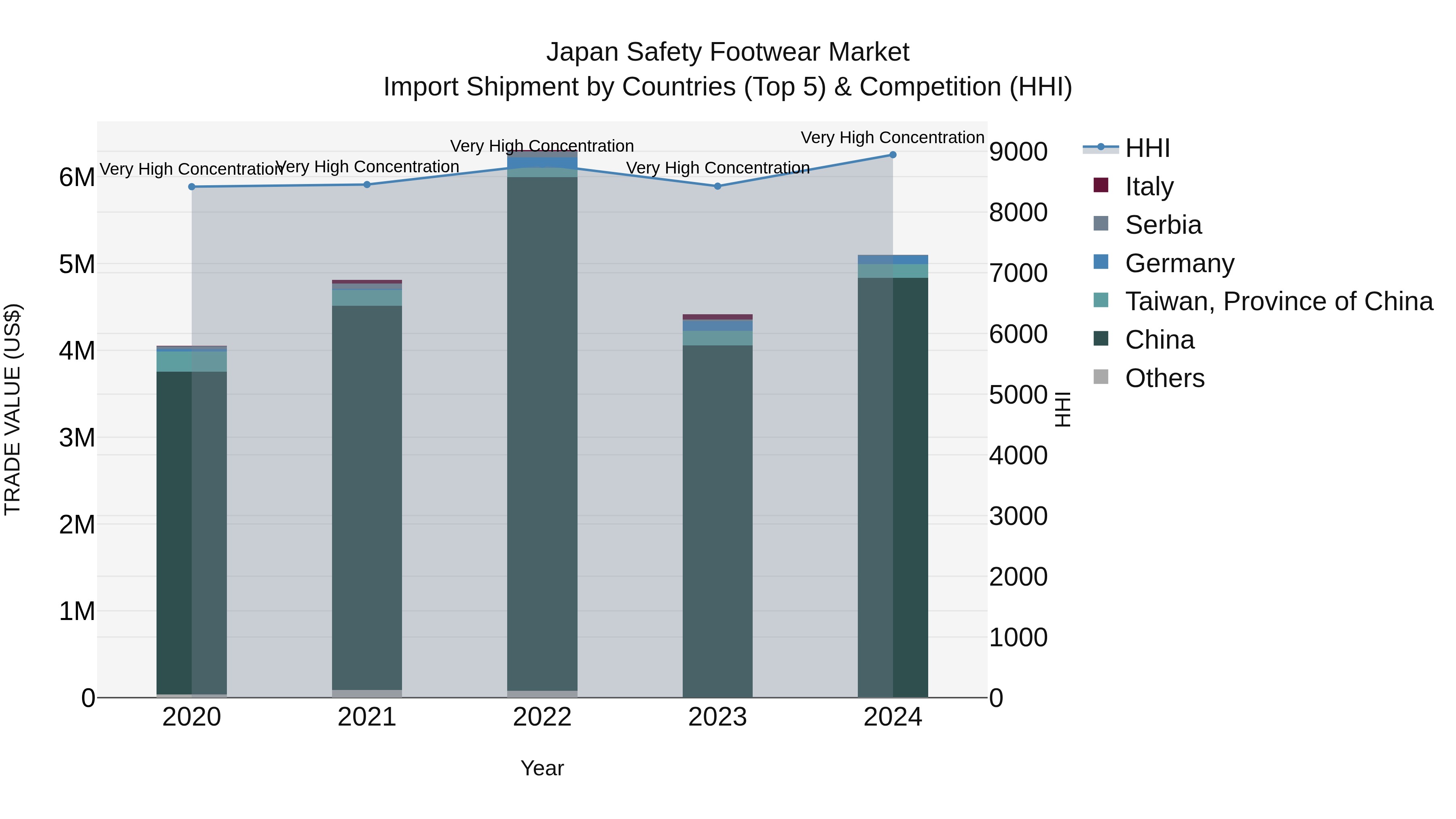Click the Very High Concentration label above 2022
Image resolution: width=1456 pixels, height=819 pixels.
point(542,146)
